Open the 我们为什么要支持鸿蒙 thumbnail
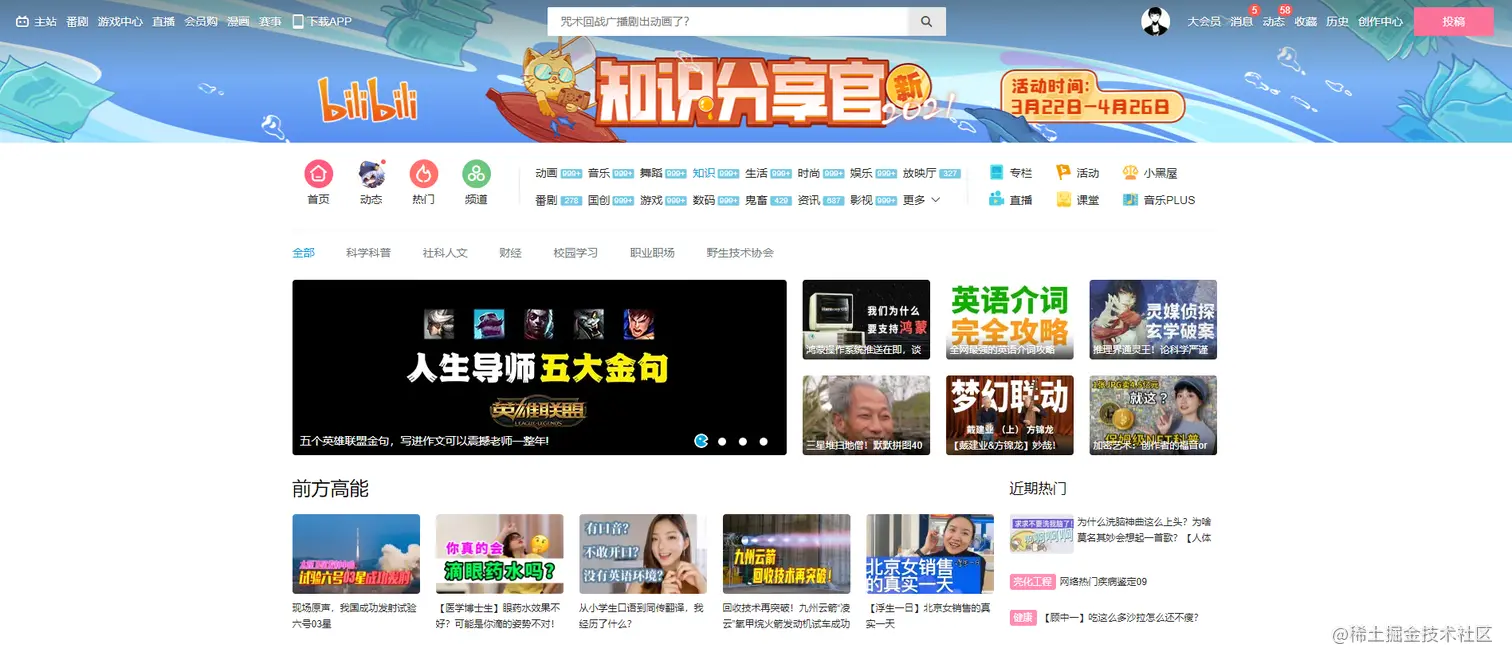Viewport: 1512px width, 664px height. (x=866, y=319)
